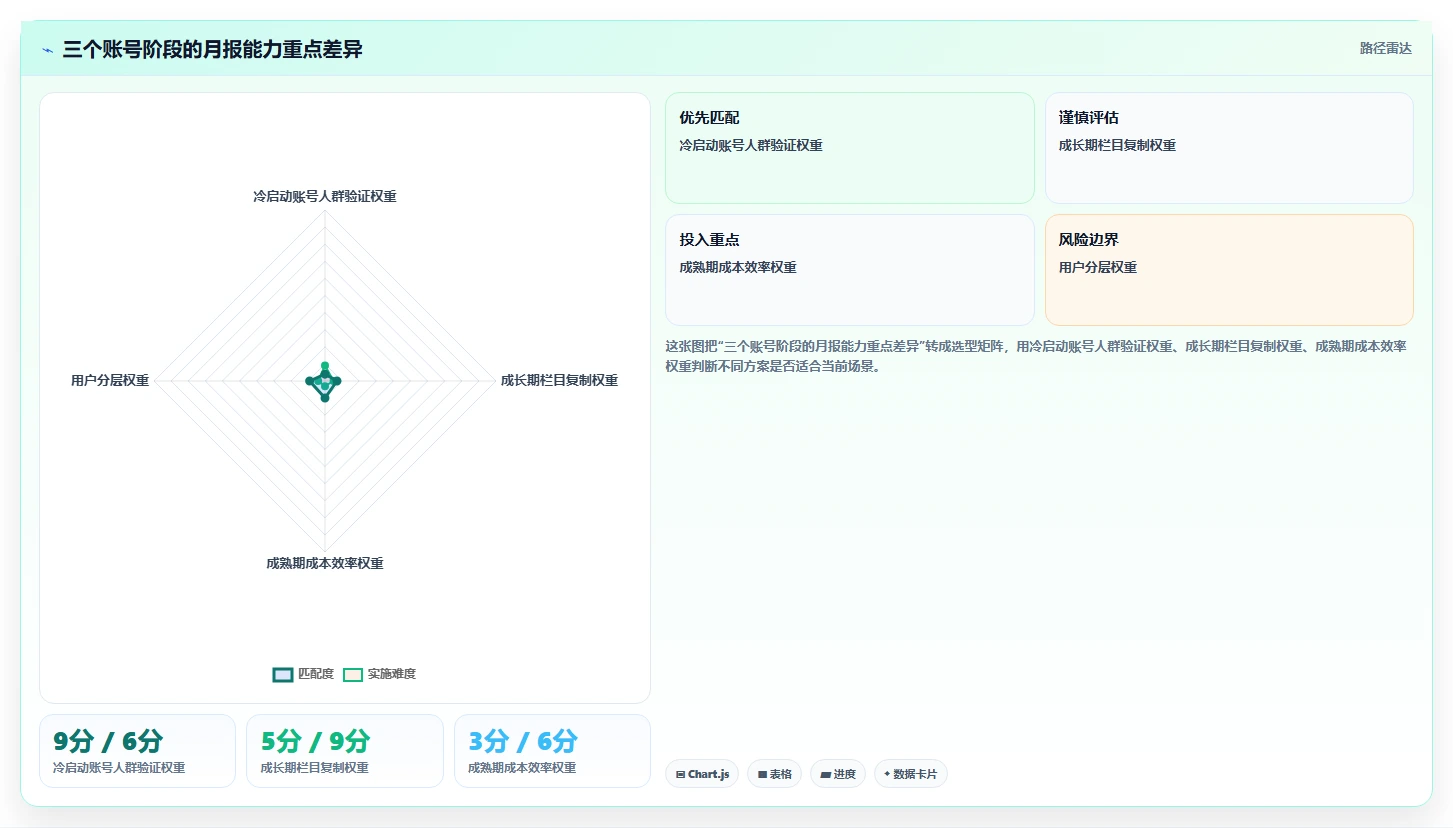Toggle the 实施难度 legend swatch
Viewport: 1453px width, 828px height.
click(x=353, y=674)
